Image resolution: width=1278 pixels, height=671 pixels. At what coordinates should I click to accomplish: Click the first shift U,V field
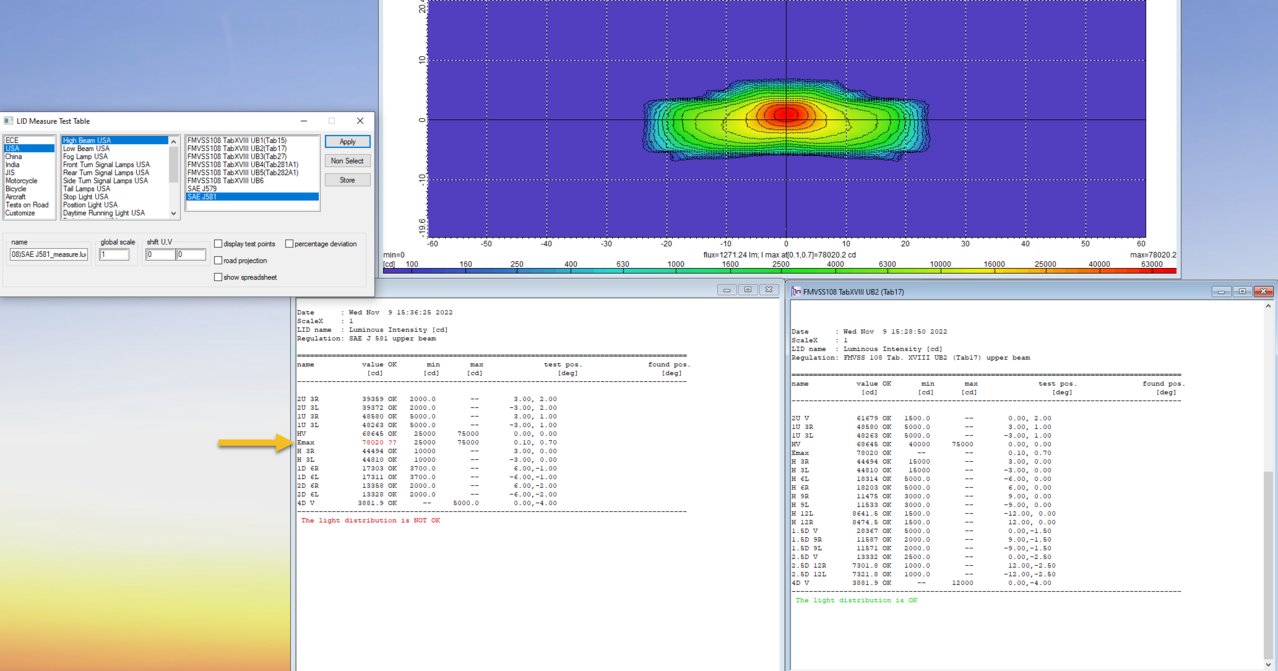coord(160,255)
